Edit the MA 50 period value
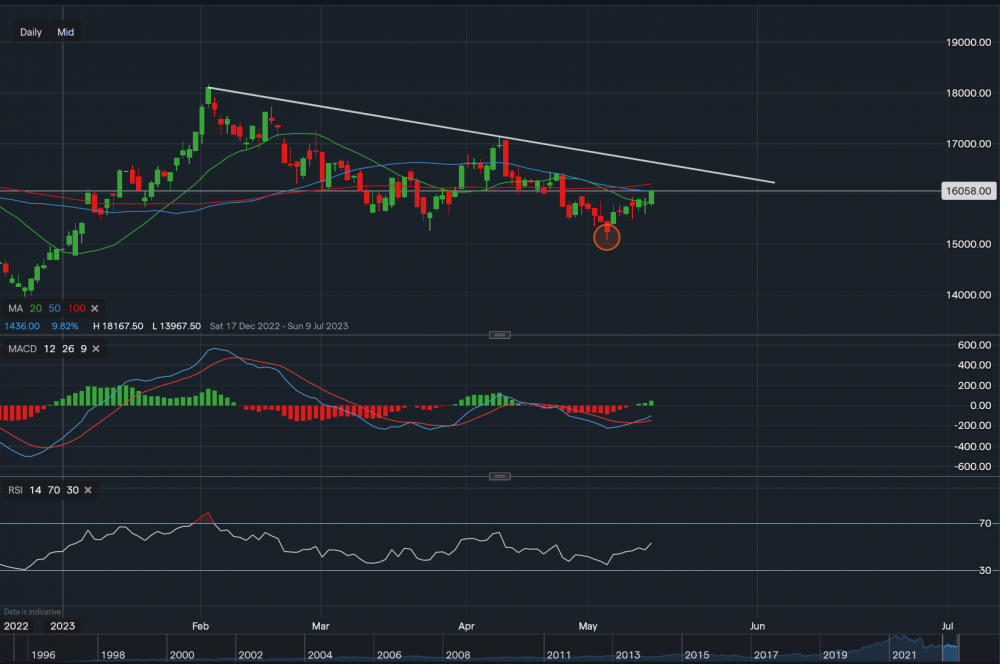The width and height of the screenshot is (1000, 664). [x=56, y=308]
